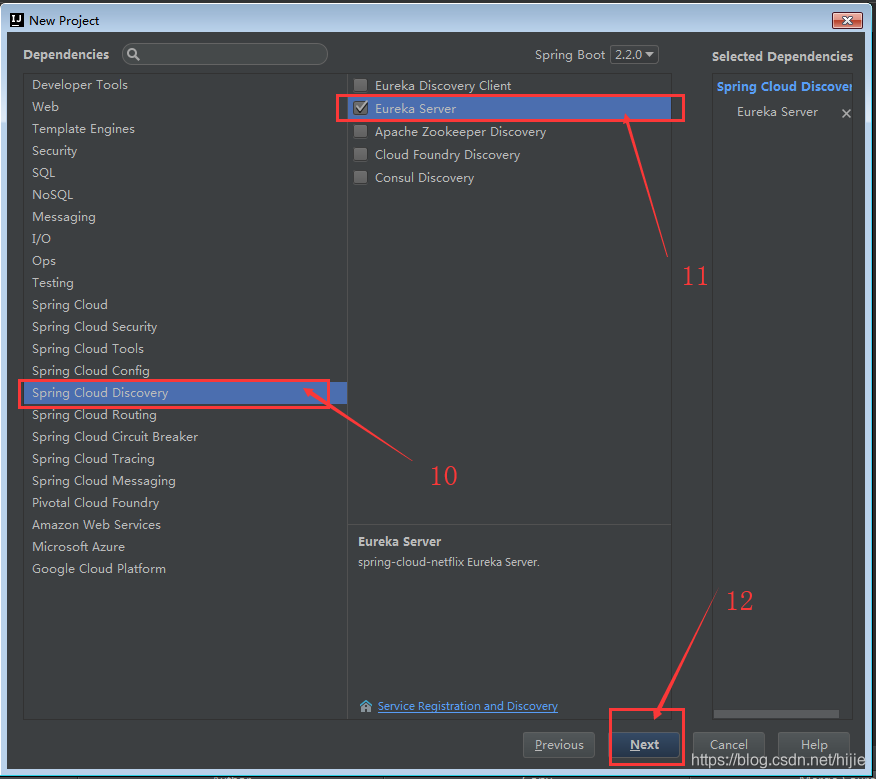Click the search magnifier icon
The image size is (876, 779).
tap(133, 54)
